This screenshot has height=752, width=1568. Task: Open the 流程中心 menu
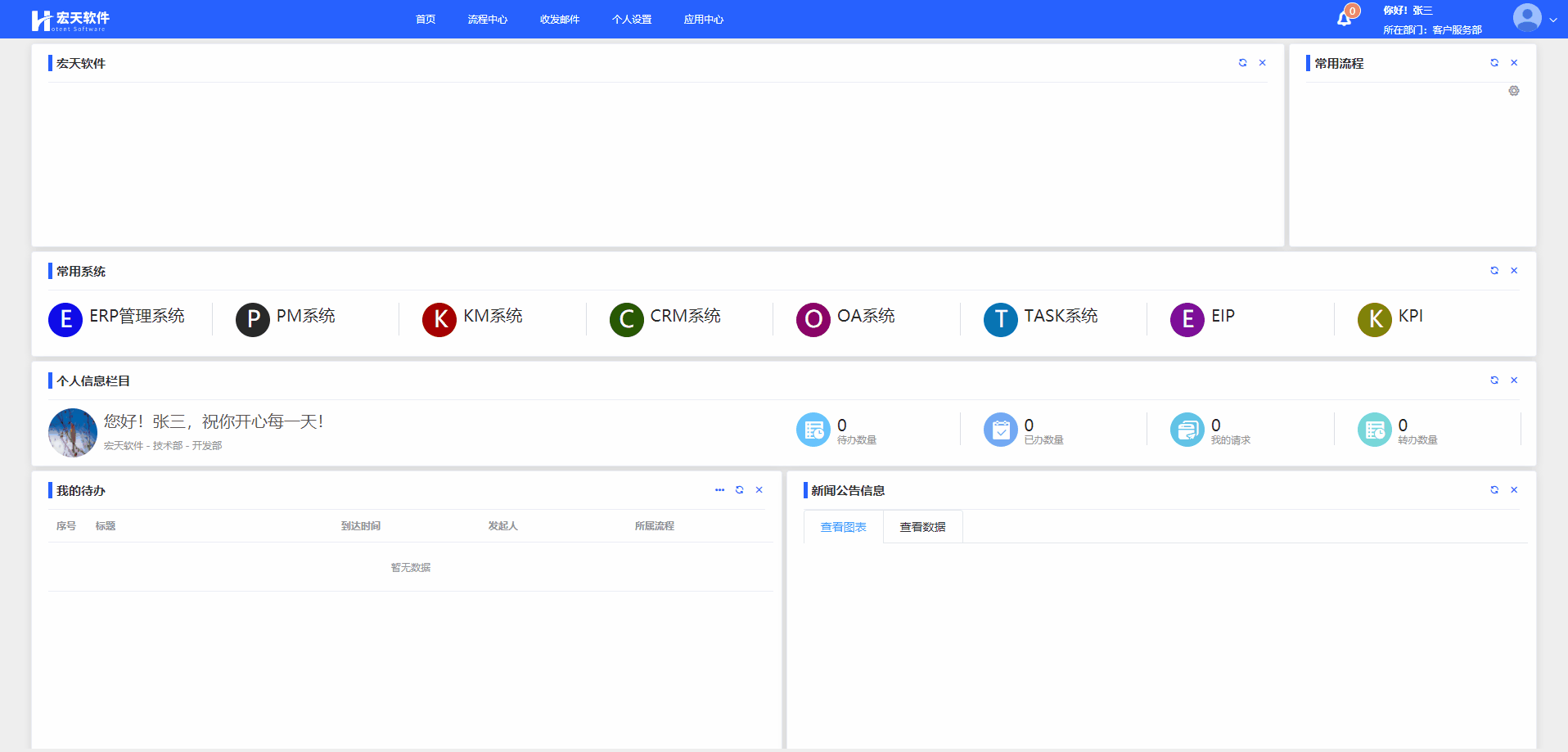pyautogui.click(x=488, y=20)
